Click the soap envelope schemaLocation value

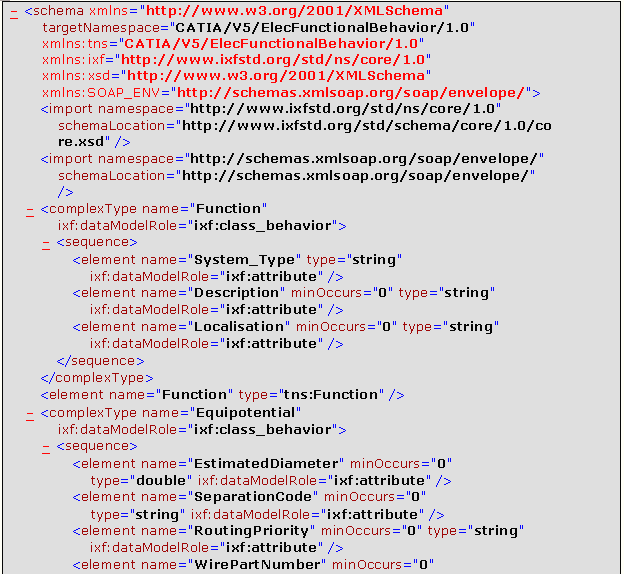(355, 176)
